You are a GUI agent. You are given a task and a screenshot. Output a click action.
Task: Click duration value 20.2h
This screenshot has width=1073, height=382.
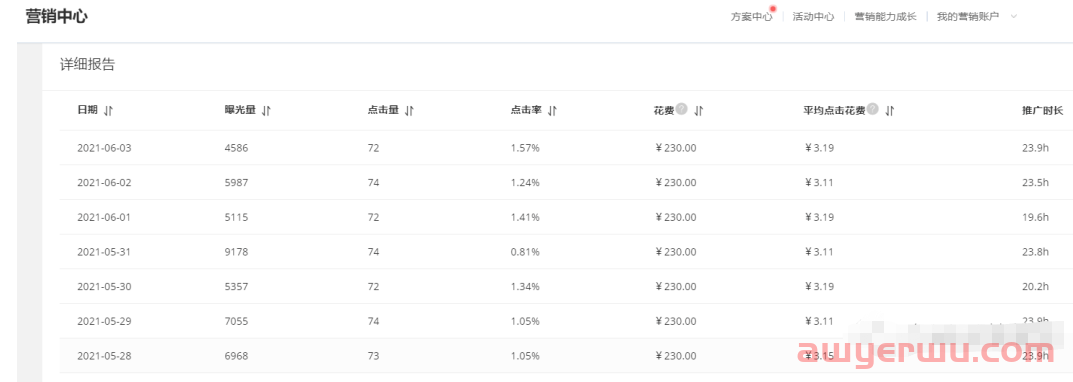coord(1035,287)
